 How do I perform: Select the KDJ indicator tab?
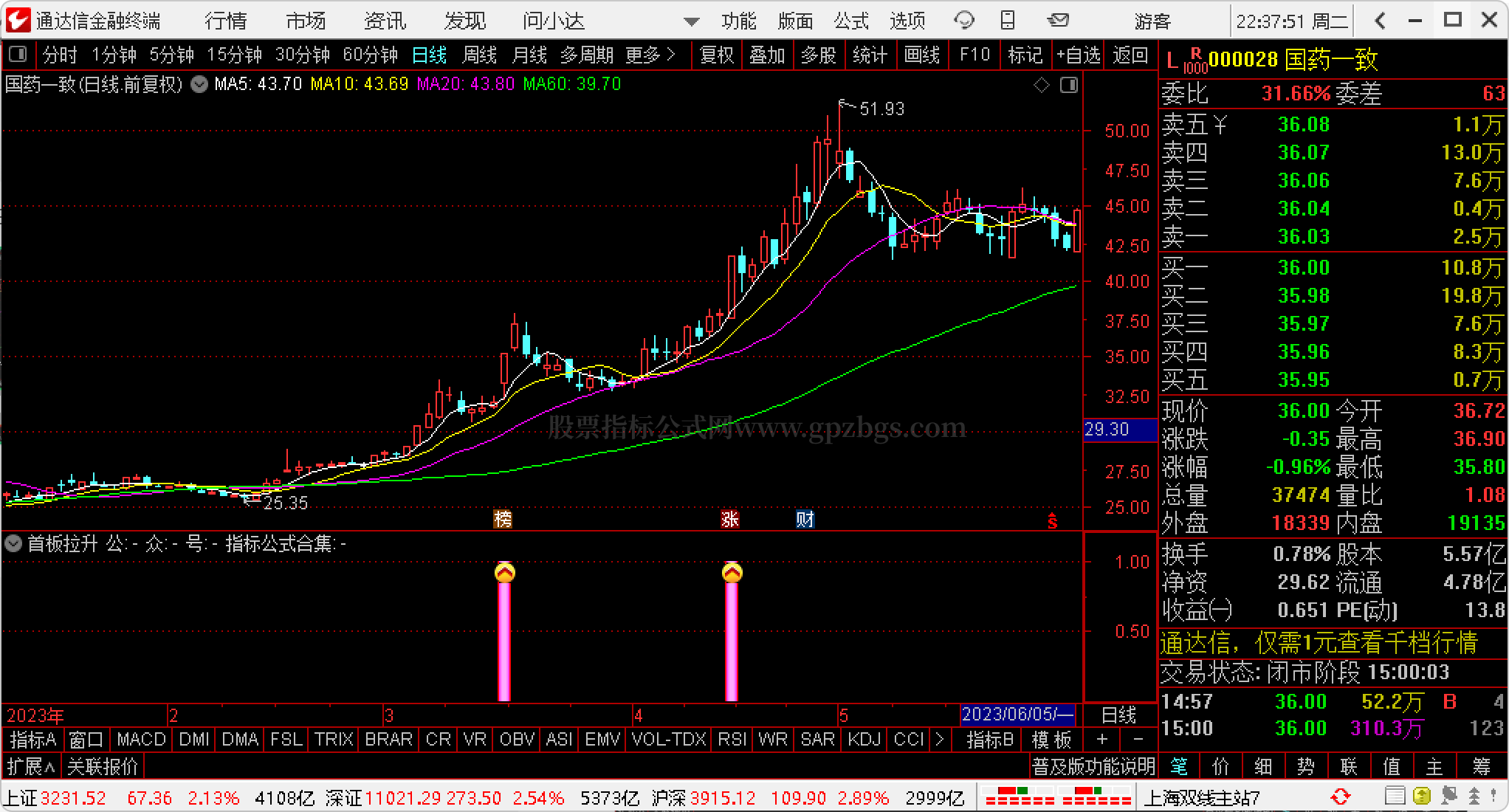[864, 739]
